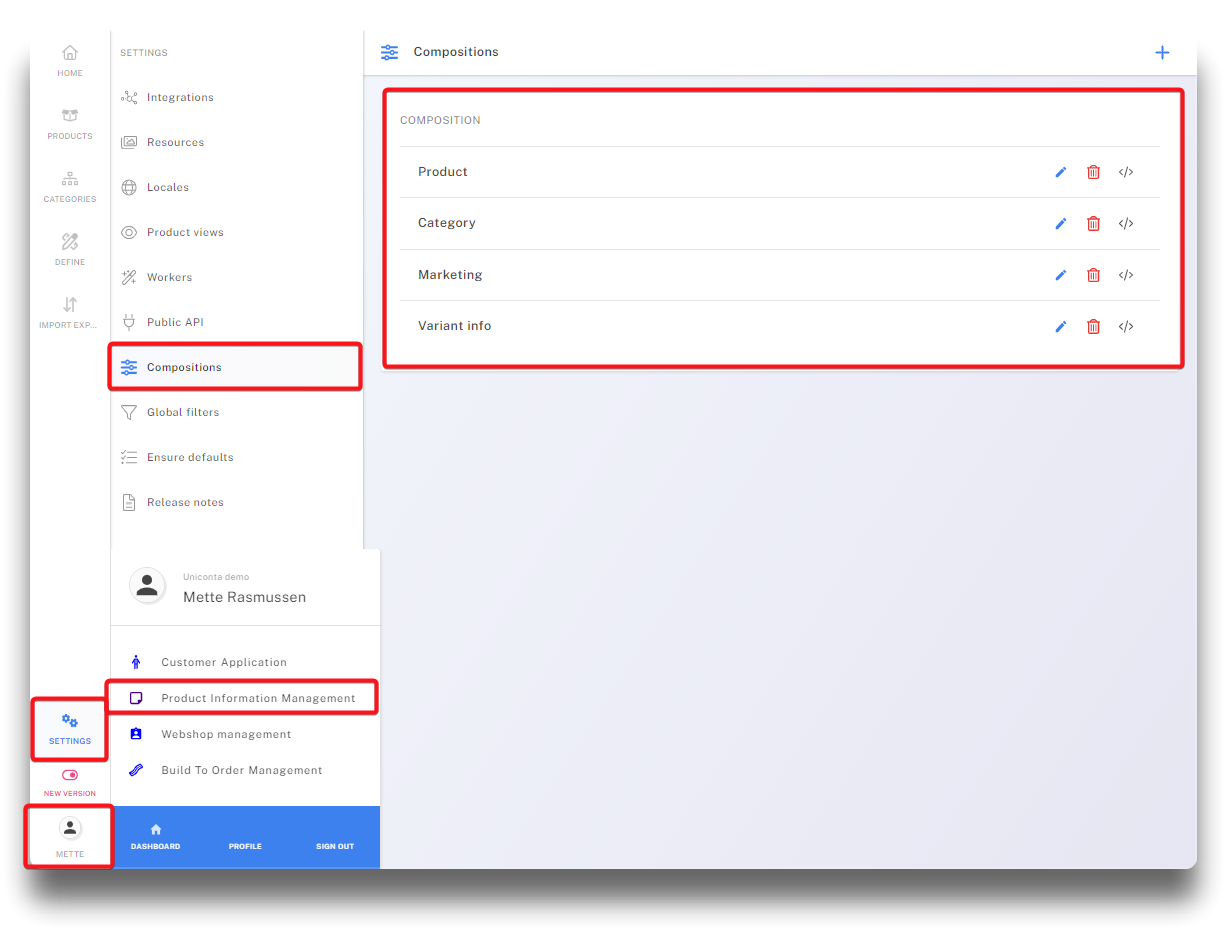Click Dashboard in the blue footer
The height and width of the screenshot is (931, 1227).
coord(155,838)
